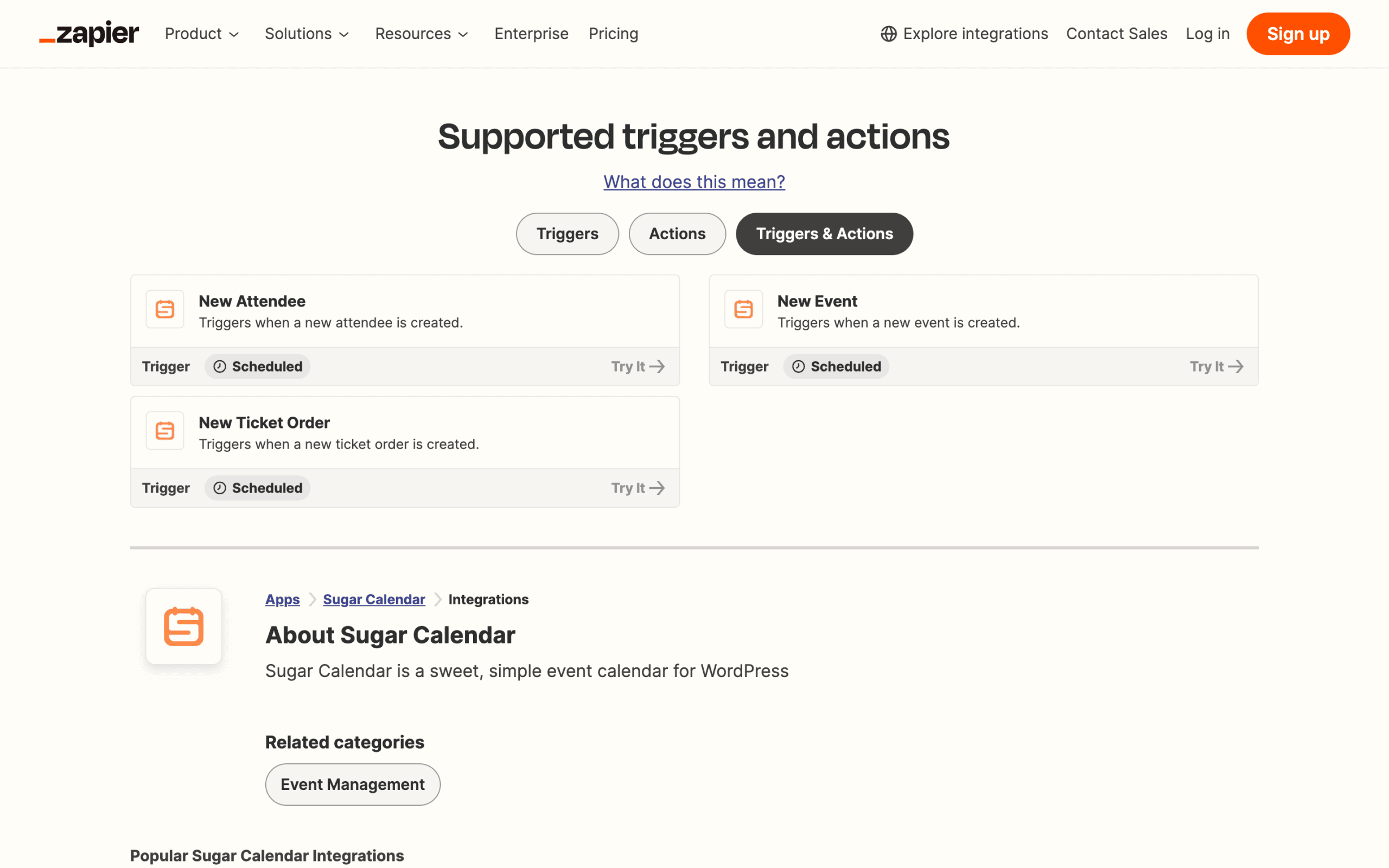Viewport: 1389px width, 868px height.
Task: Open the Pricing page from nav
Action: [613, 34]
